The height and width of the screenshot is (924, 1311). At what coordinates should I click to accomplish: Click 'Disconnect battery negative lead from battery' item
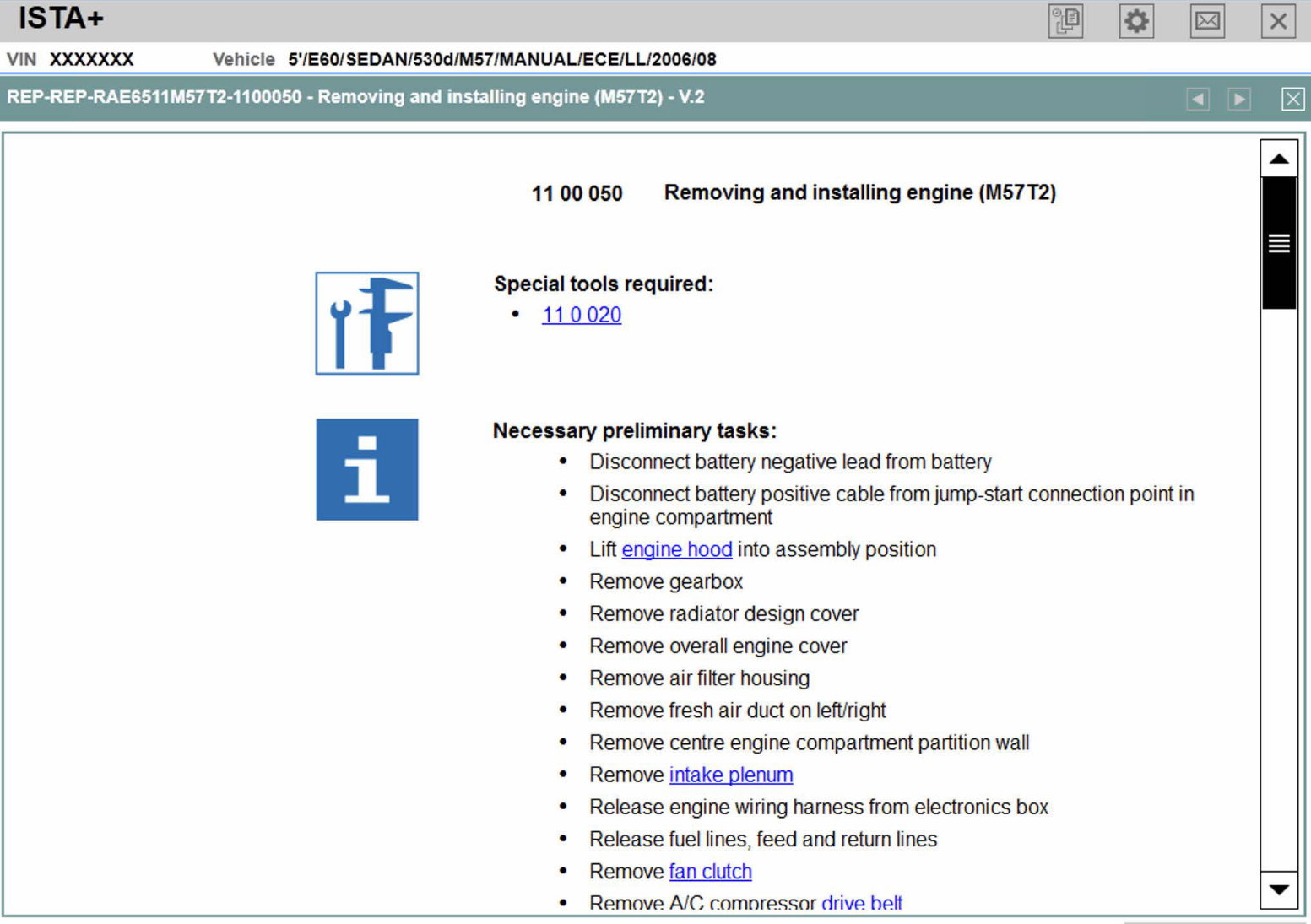tap(790, 462)
